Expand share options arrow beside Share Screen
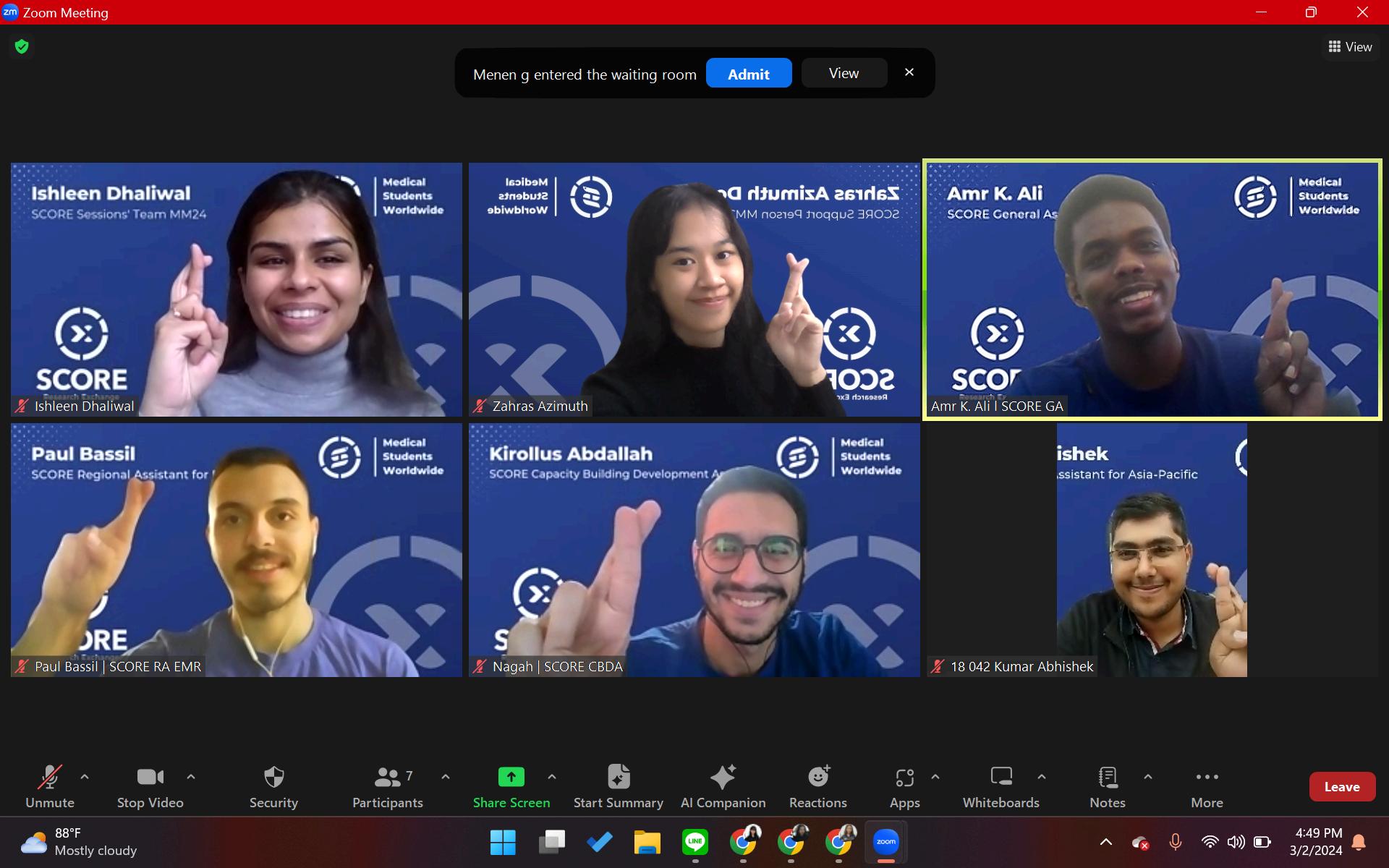 552,777
